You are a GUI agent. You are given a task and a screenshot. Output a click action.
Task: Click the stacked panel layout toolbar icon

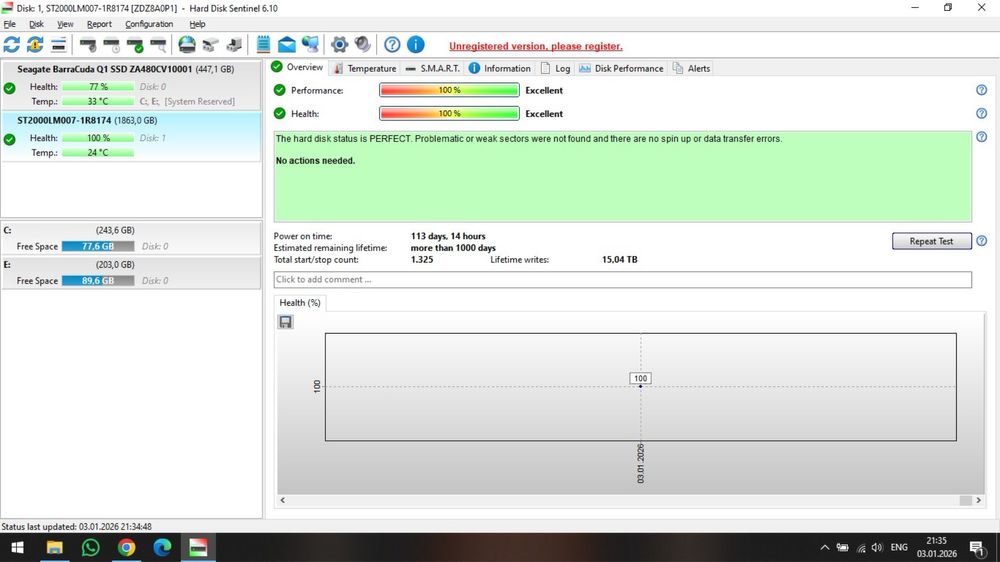point(59,45)
